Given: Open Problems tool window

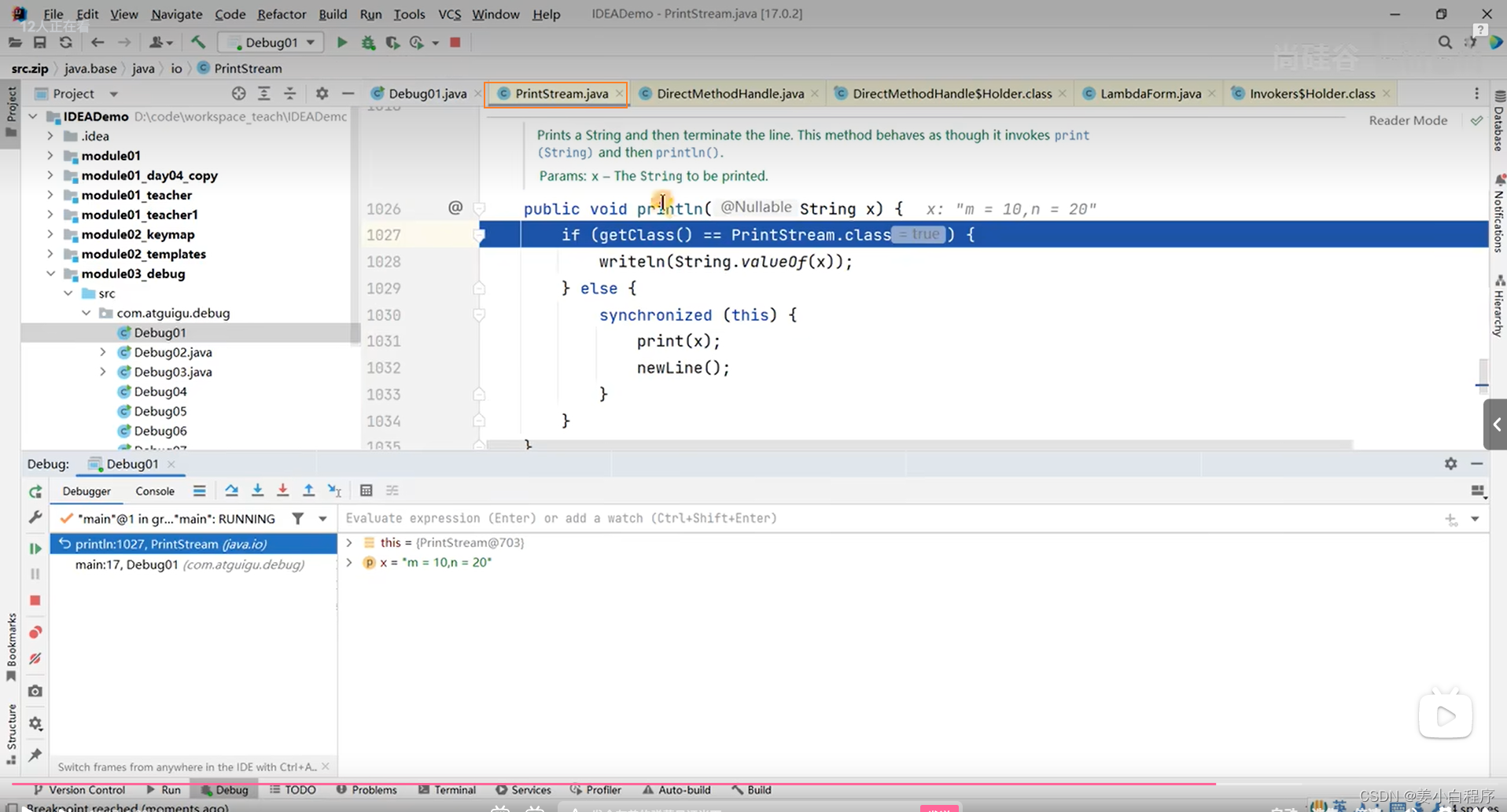Looking at the screenshot, I should [367, 790].
